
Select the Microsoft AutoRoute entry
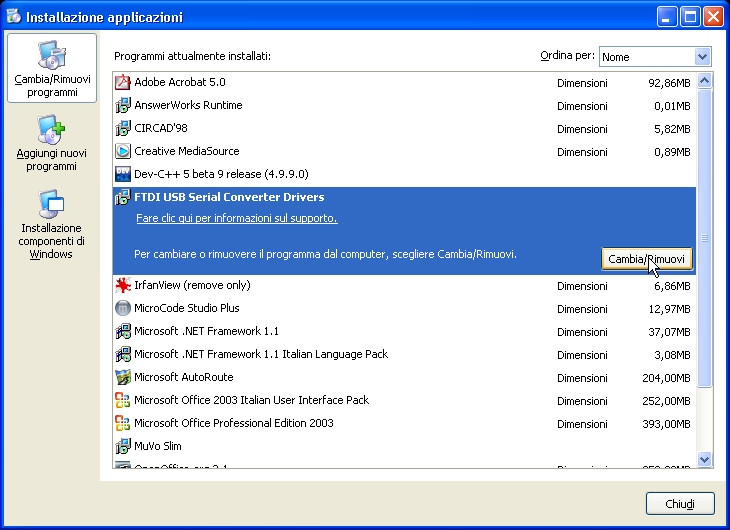pos(404,377)
